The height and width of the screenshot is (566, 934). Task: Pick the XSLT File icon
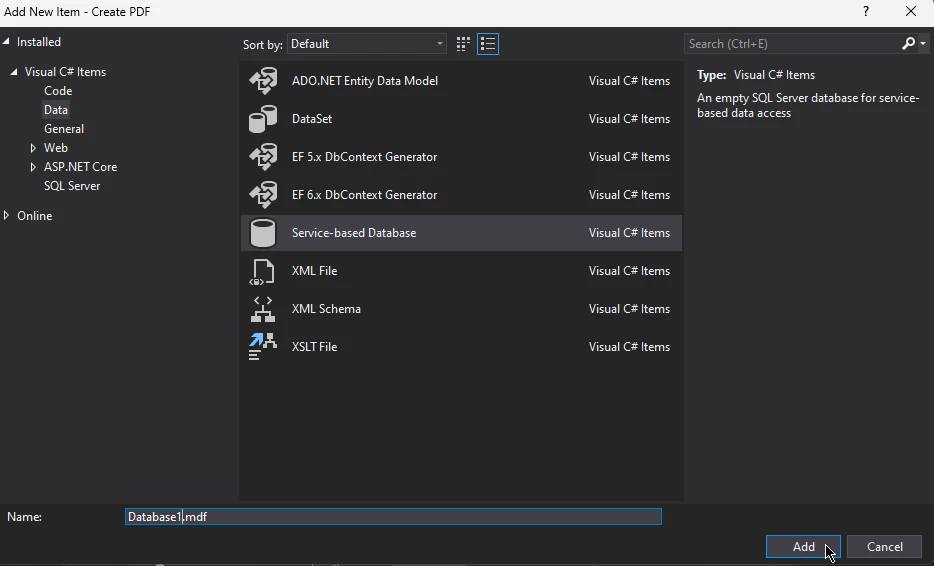[x=263, y=347]
